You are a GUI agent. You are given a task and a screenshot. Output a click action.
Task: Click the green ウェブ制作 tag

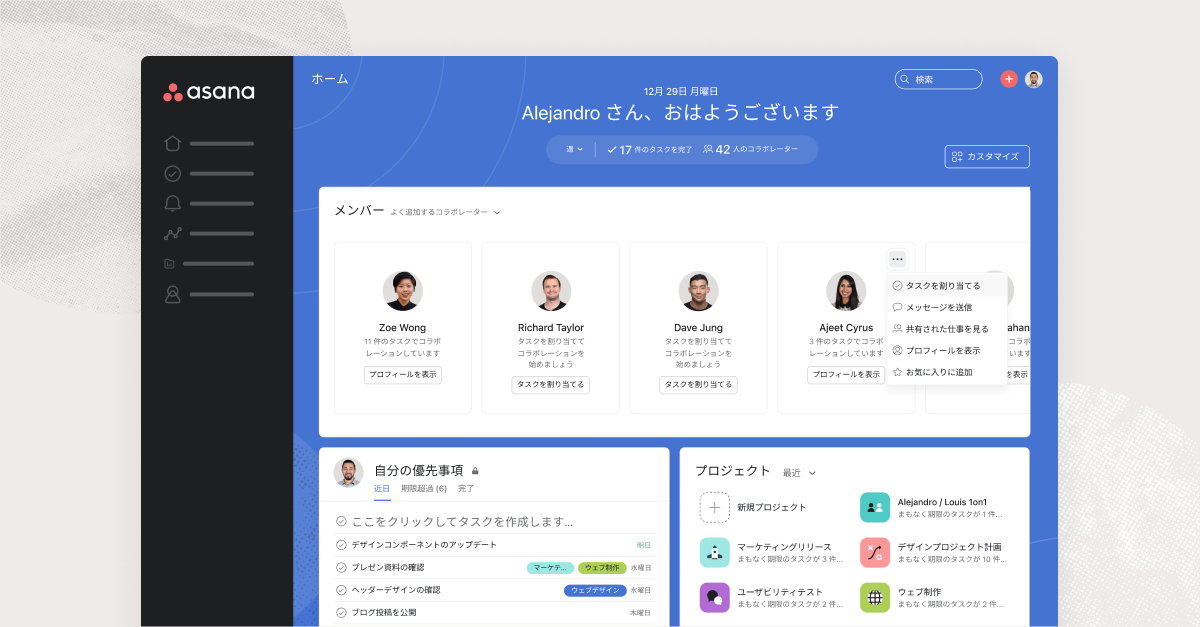tap(602, 568)
